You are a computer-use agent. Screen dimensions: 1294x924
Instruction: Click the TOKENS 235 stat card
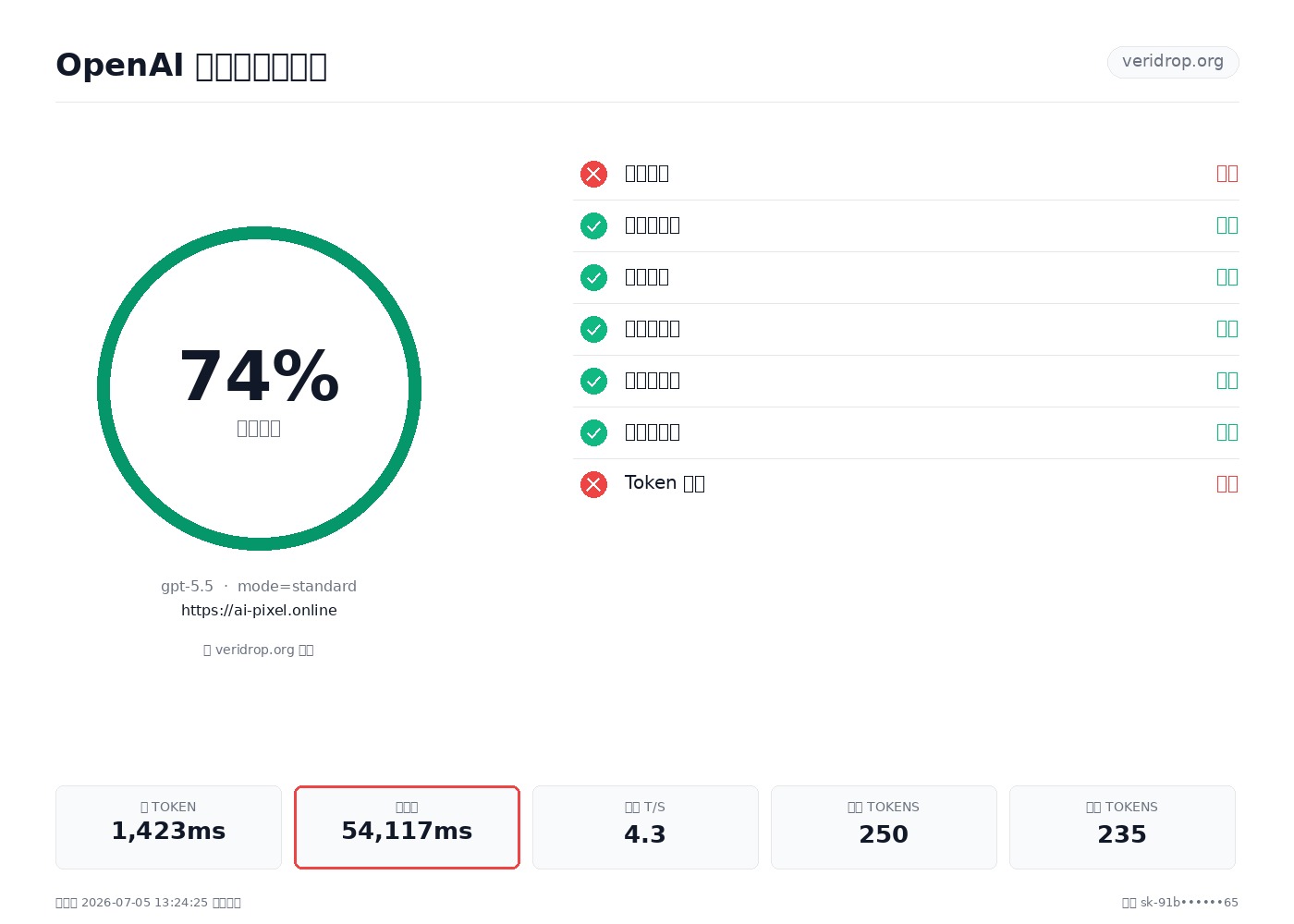[1122, 827]
